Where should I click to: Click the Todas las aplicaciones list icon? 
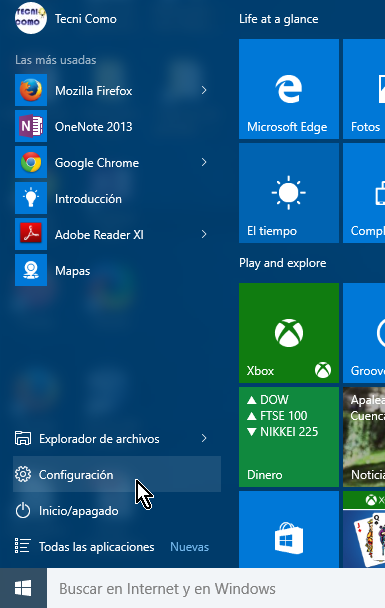22,546
